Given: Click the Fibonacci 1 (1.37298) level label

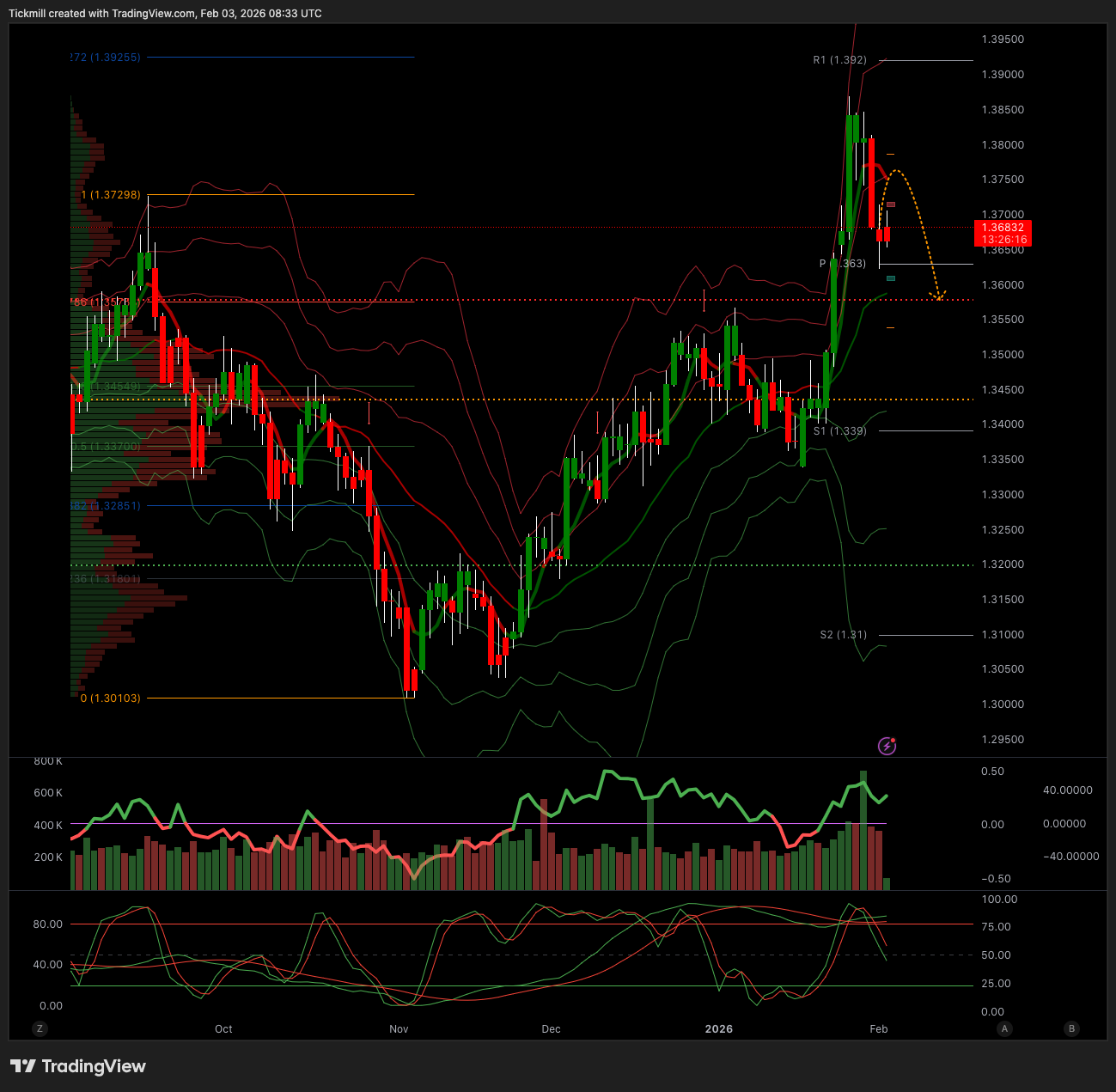Looking at the screenshot, I should [111, 195].
